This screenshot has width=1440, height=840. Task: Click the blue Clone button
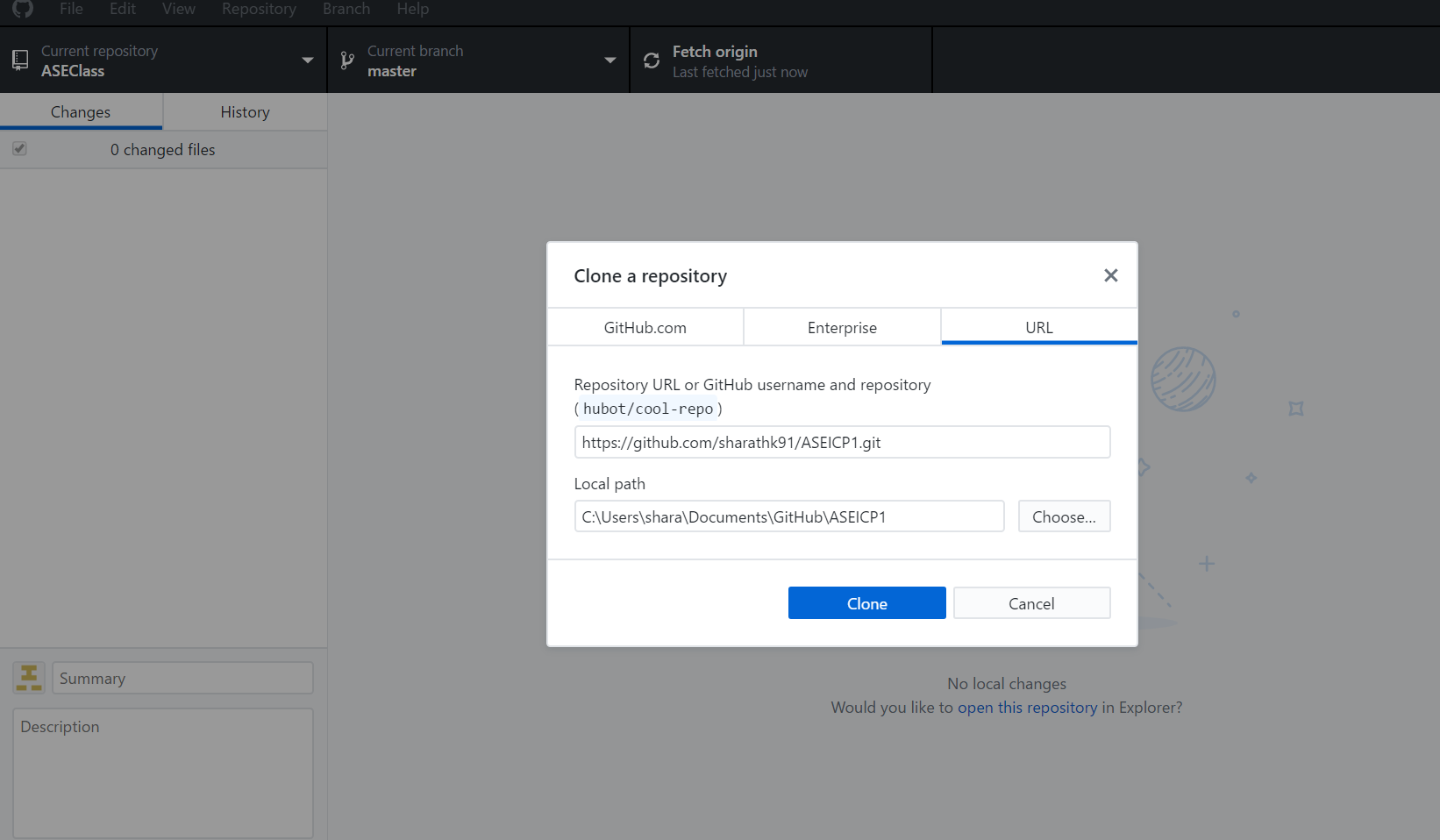click(x=867, y=603)
